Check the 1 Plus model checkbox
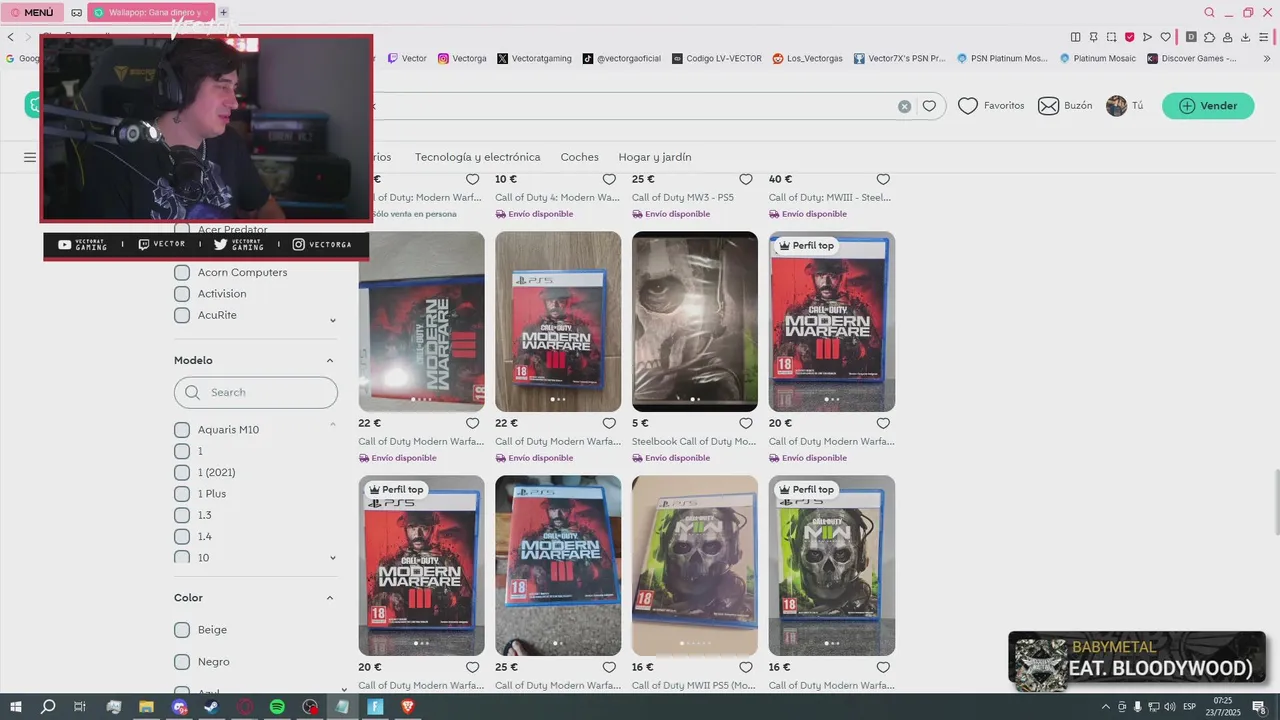 click(182, 494)
